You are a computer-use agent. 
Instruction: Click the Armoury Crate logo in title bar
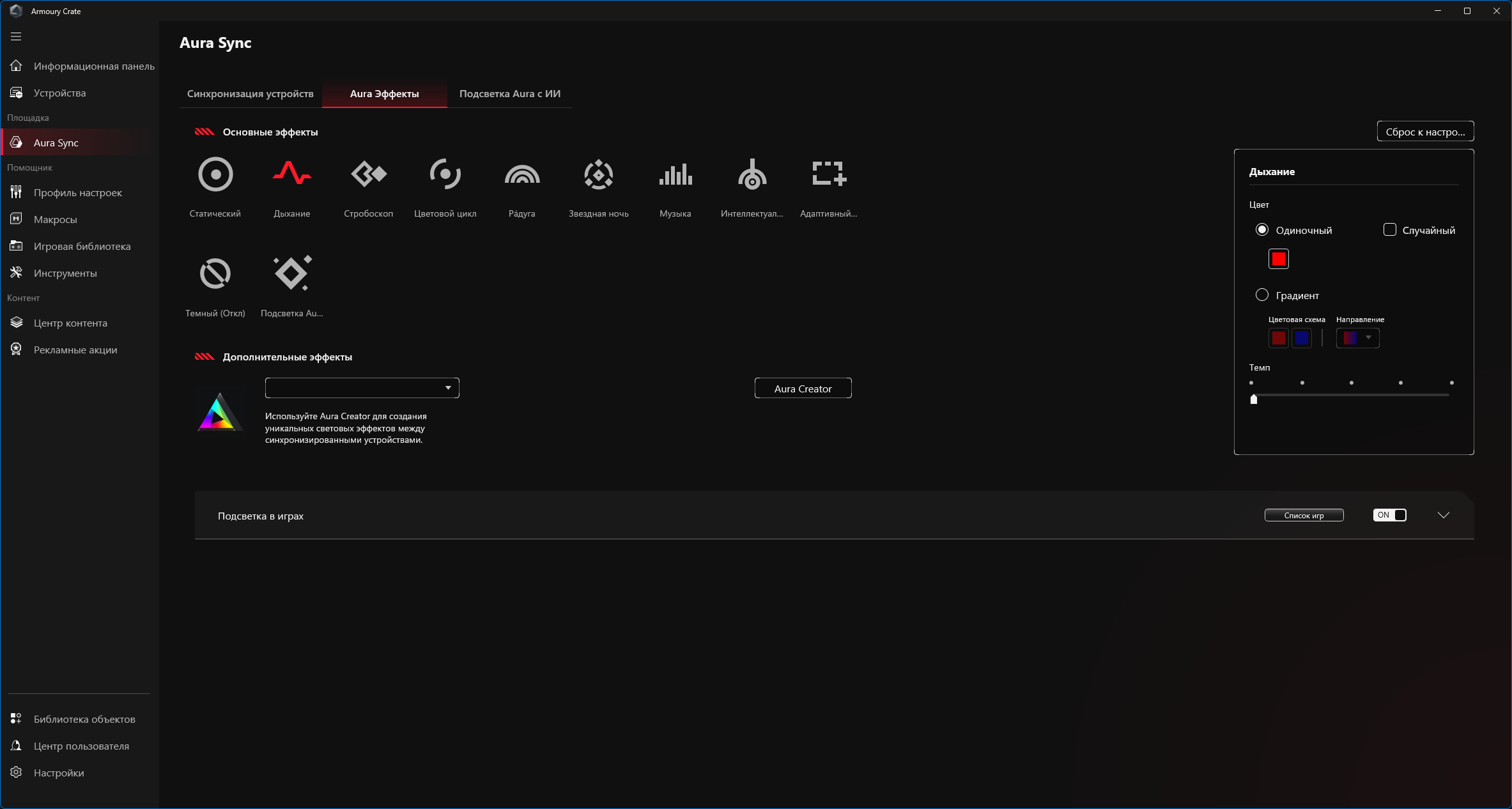pos(16,11)
